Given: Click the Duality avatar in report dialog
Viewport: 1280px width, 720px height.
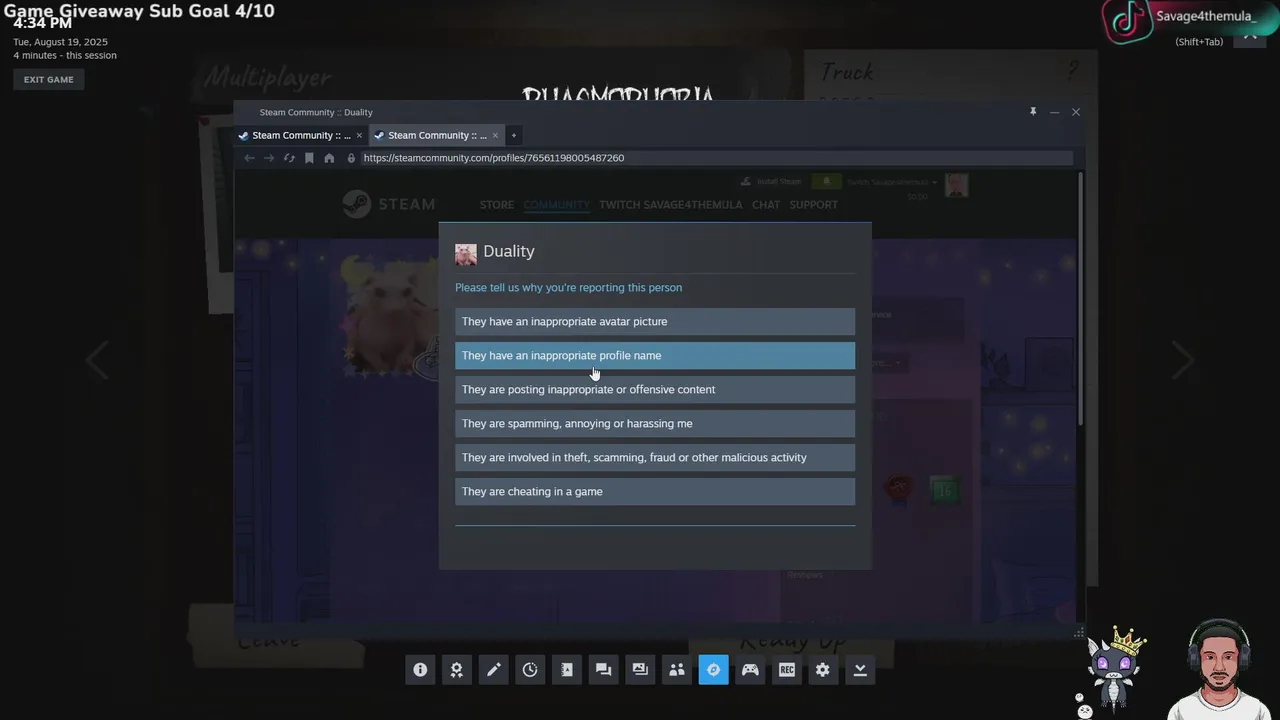Looking at the screenshot, I should [466, 254].
